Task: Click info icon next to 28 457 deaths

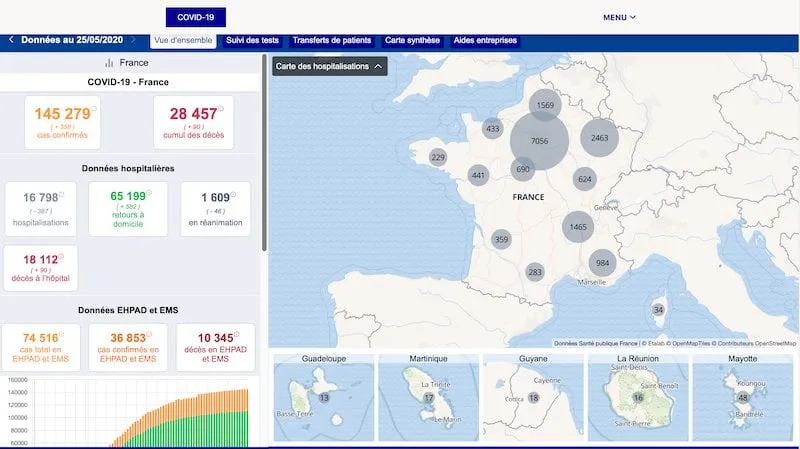Action: (x=220, y=110)
